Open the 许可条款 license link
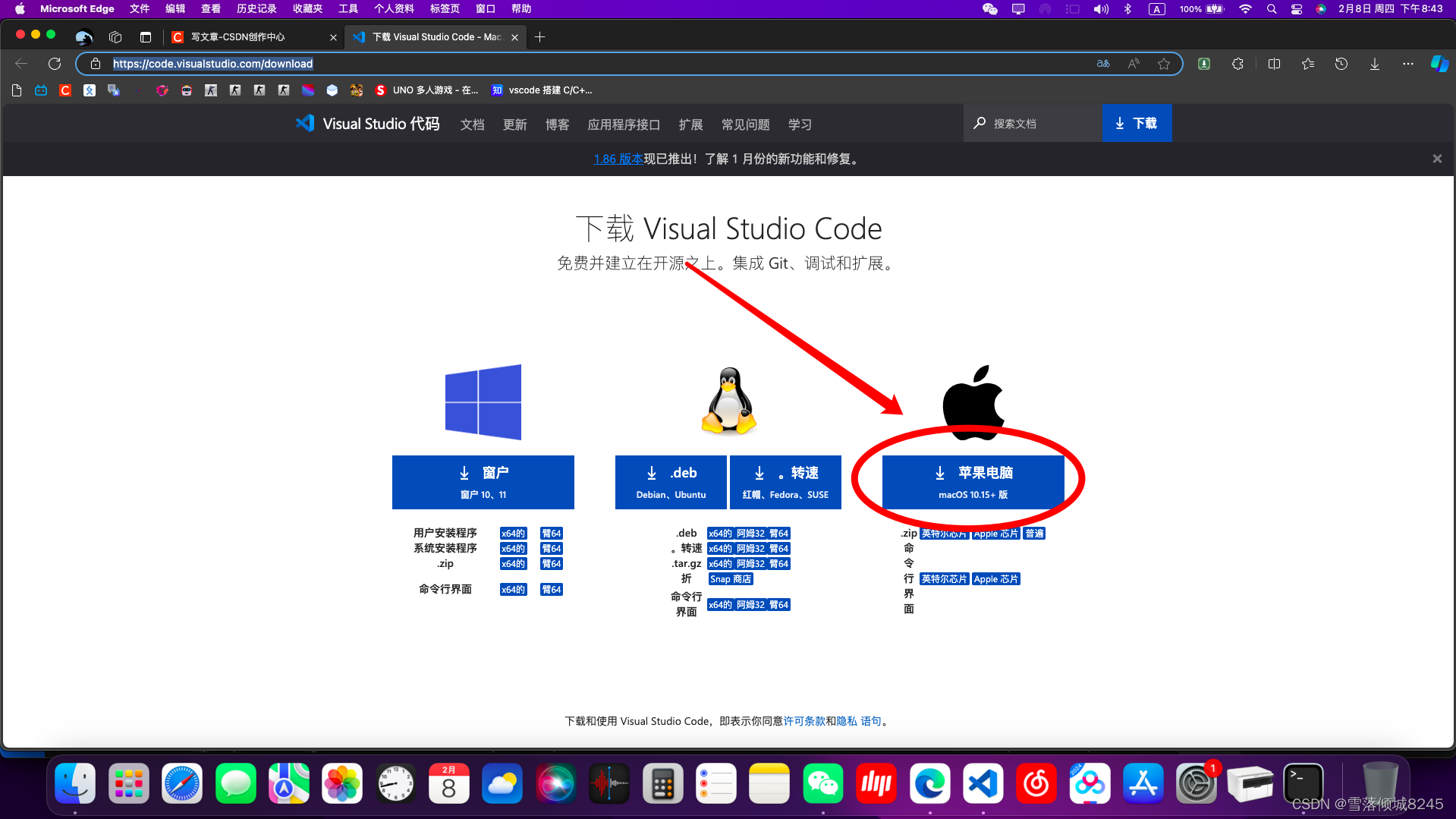 pyautogui.click(x=804, y=721)
